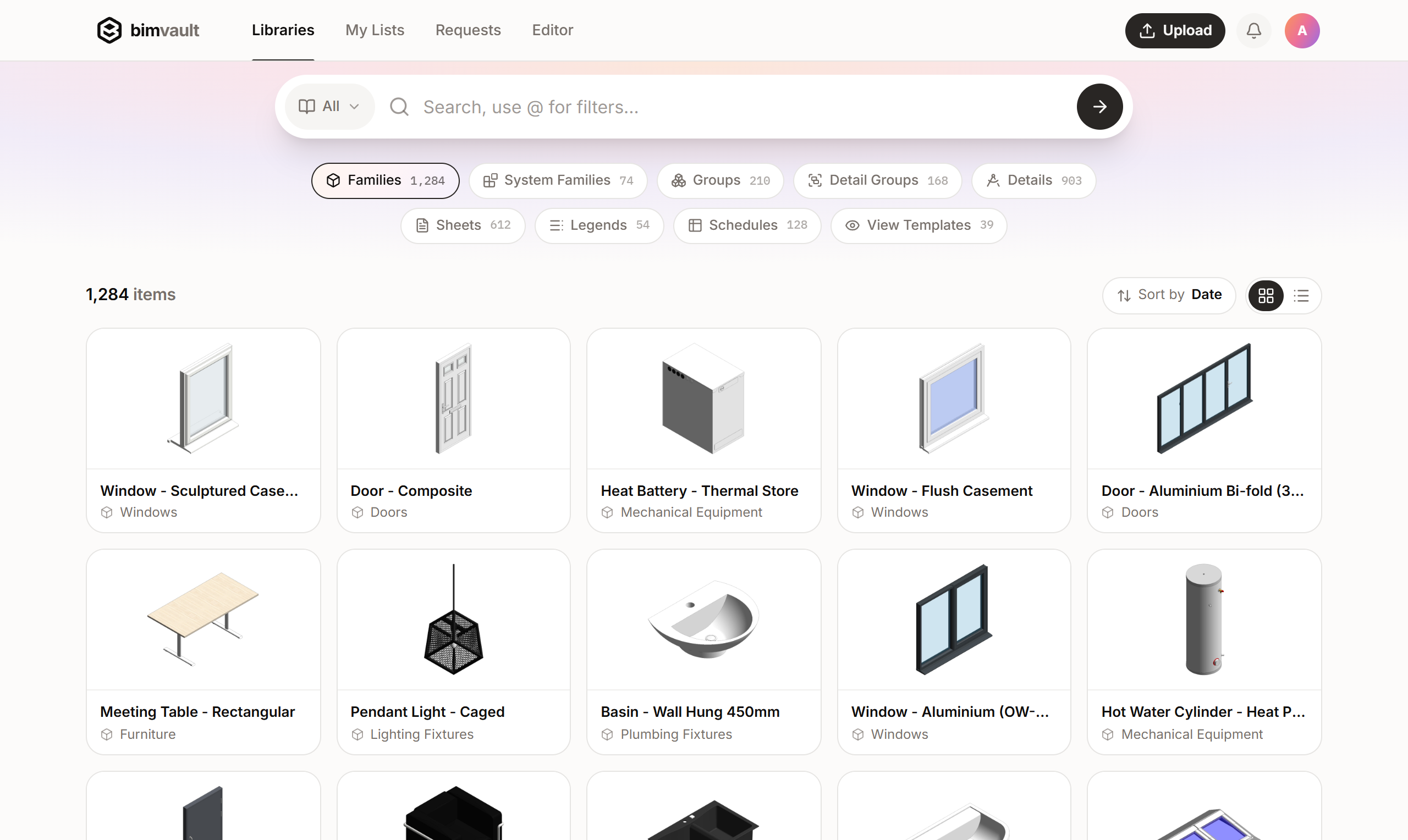Open the All scope dropdown

(329, 107)
